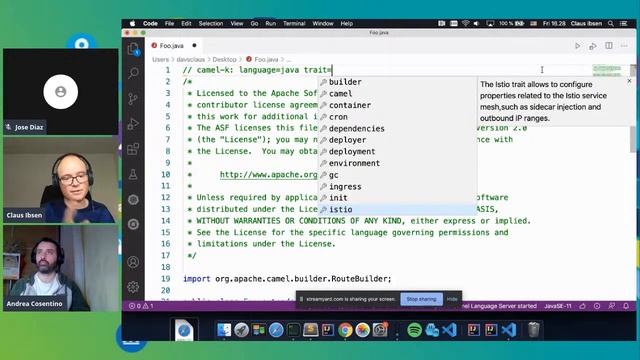The image size is (640, 360).
Task: Run the Java file with play icon
Action: [577, 46]
